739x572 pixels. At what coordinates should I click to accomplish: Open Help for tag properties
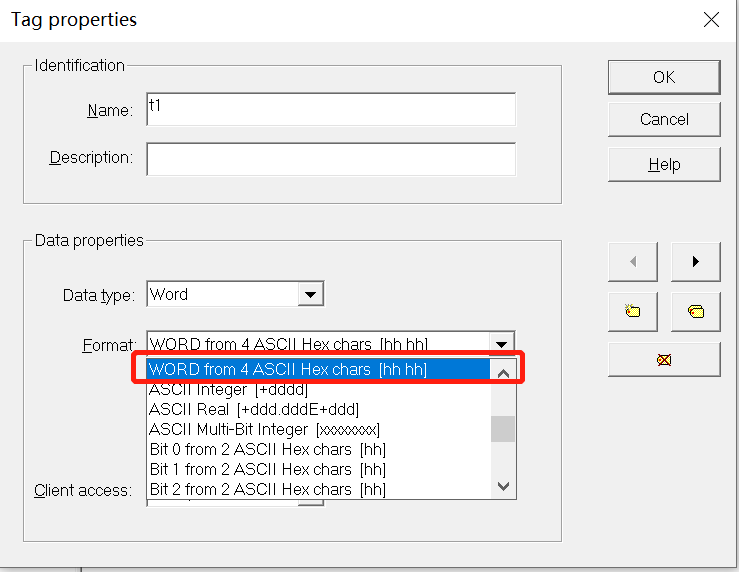pyautogui.click(x=663, y=164)
